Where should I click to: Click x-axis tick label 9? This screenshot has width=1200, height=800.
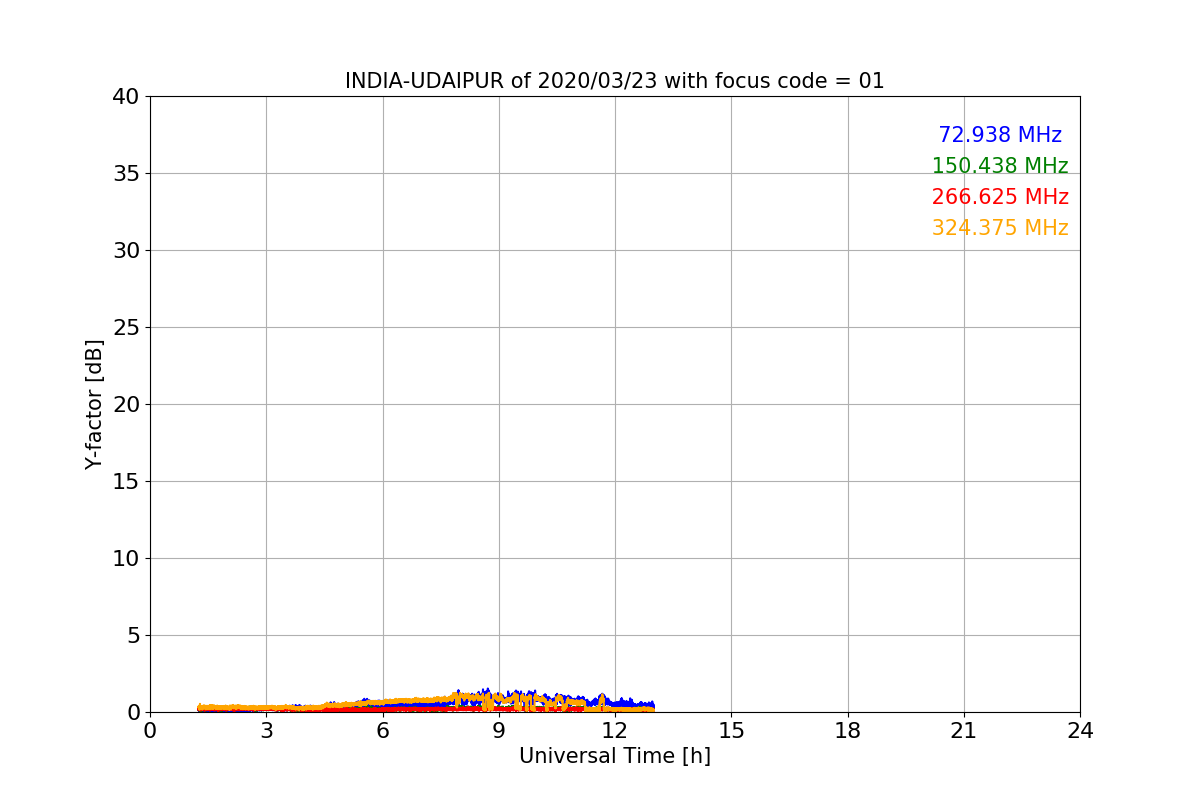(x=499, y=731)
